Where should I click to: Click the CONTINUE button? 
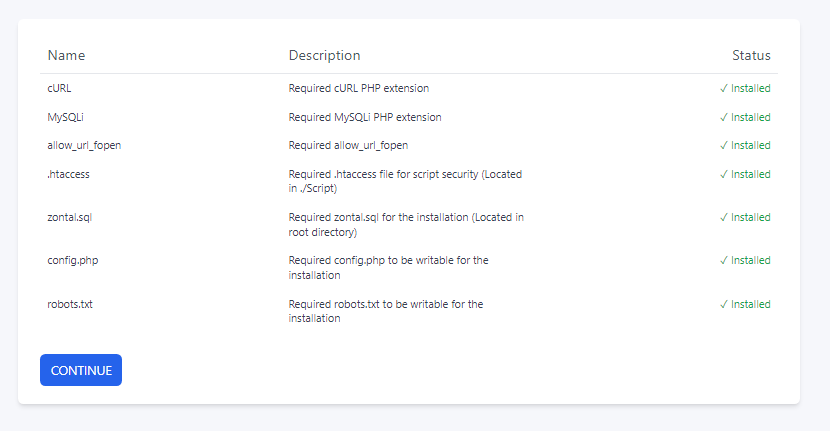click(x=81, y=370)
